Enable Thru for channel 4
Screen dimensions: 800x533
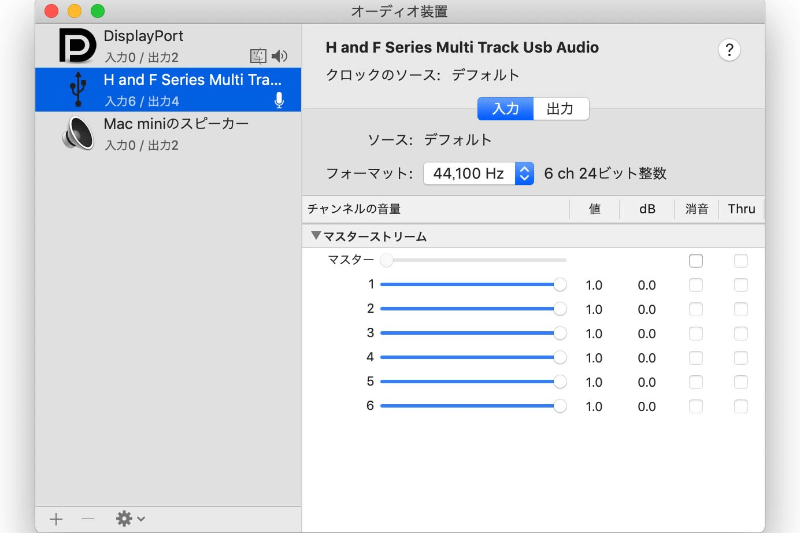coord(741,358)
